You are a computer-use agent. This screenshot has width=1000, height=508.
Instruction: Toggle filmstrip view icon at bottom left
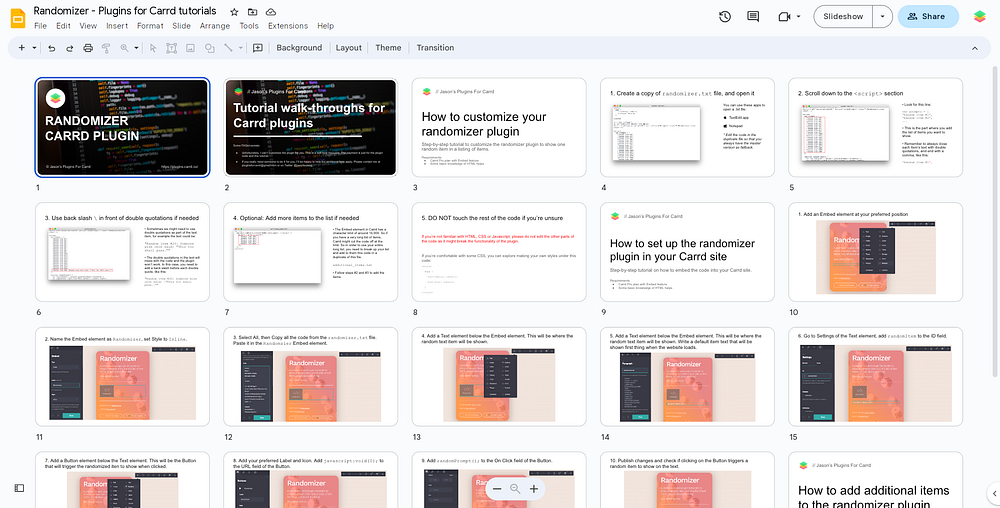(x=19, y=488)
